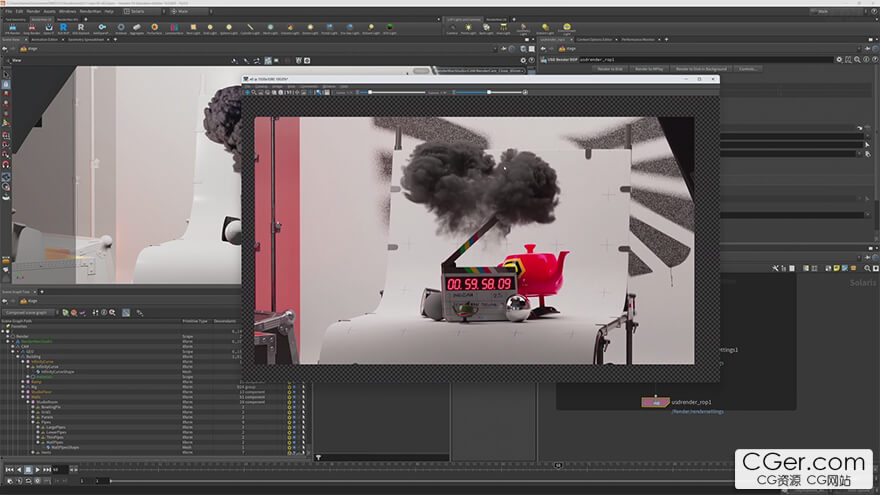The width and height of the screenshot is (880, 495).
Task: Click the Environment Light shelf tool
Action: [567, 29]
